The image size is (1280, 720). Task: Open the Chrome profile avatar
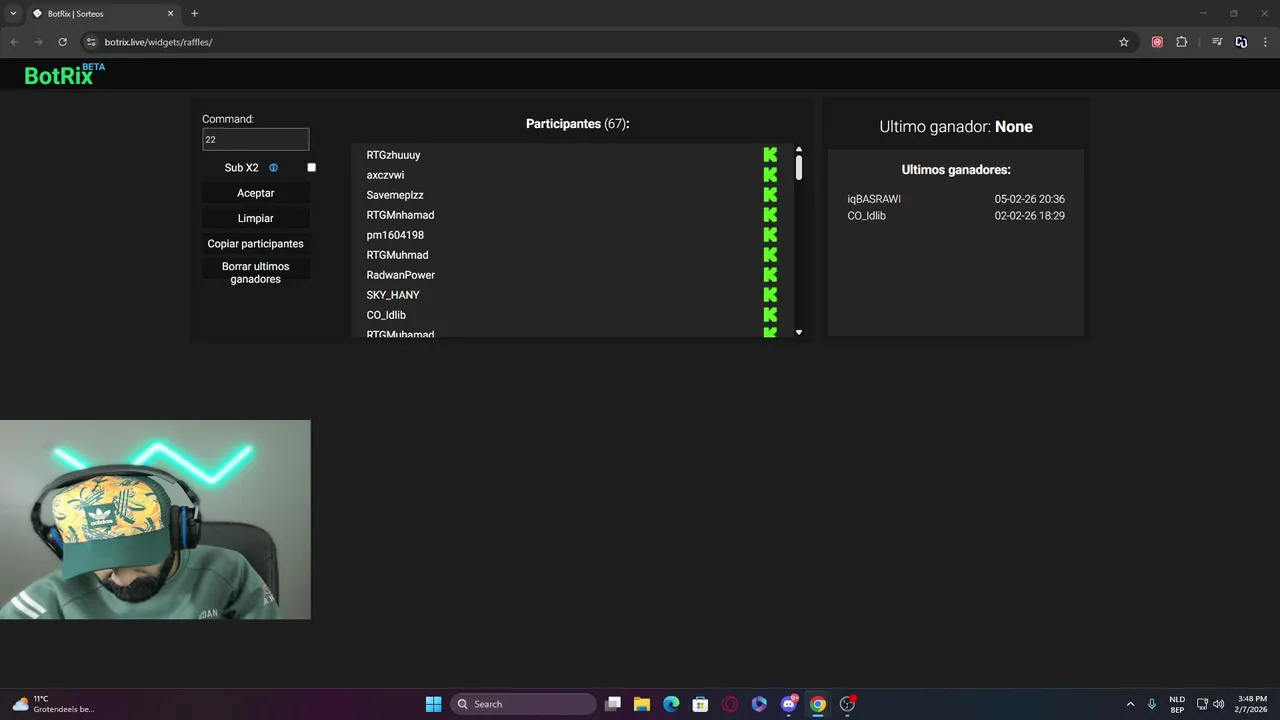(x=1241, y=42)
